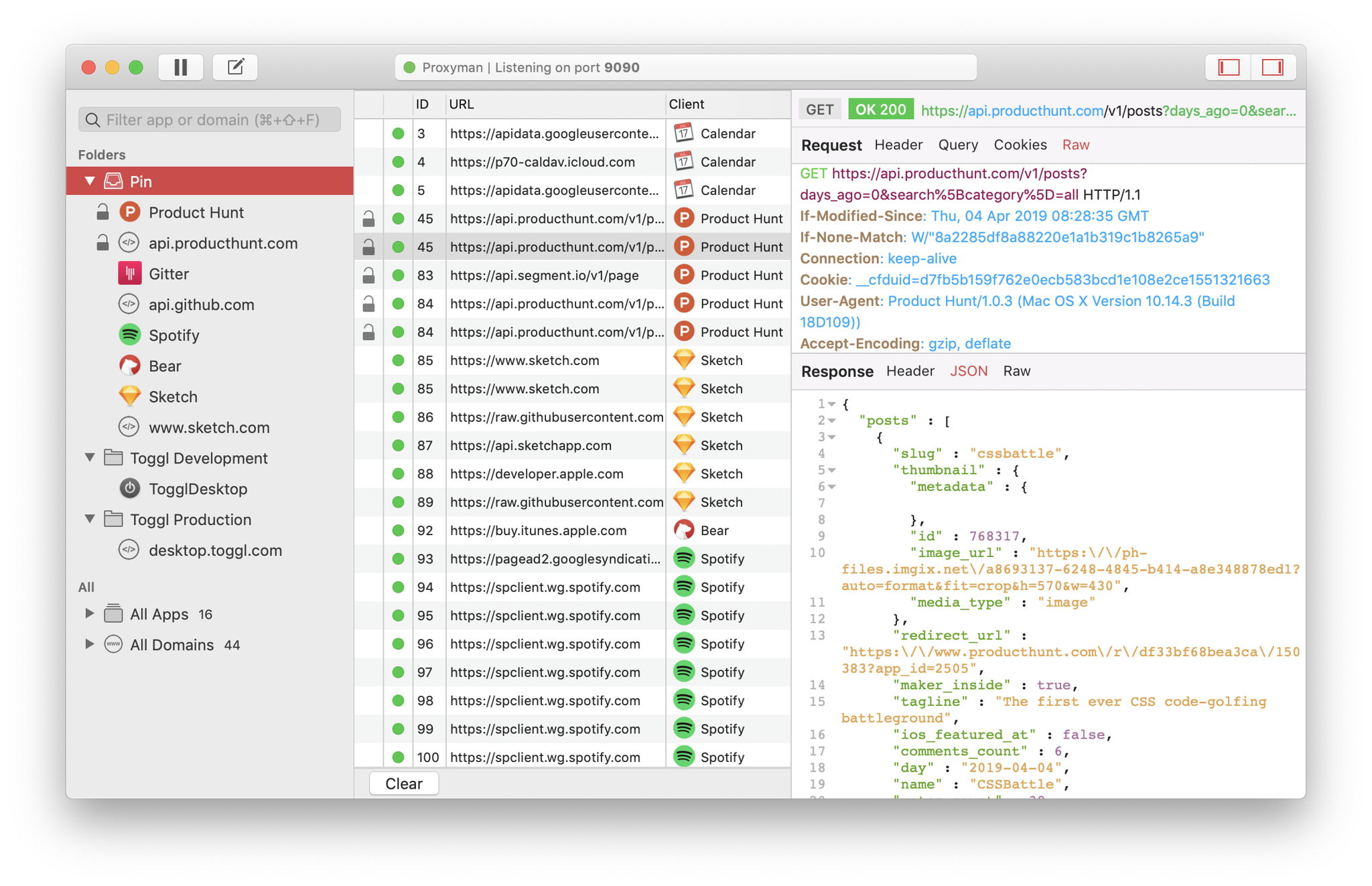Click the lock icon beside api.producthunt.com in sidebar
The height and width of the screenshot is (886, 1372).
(x=102, y=242)
